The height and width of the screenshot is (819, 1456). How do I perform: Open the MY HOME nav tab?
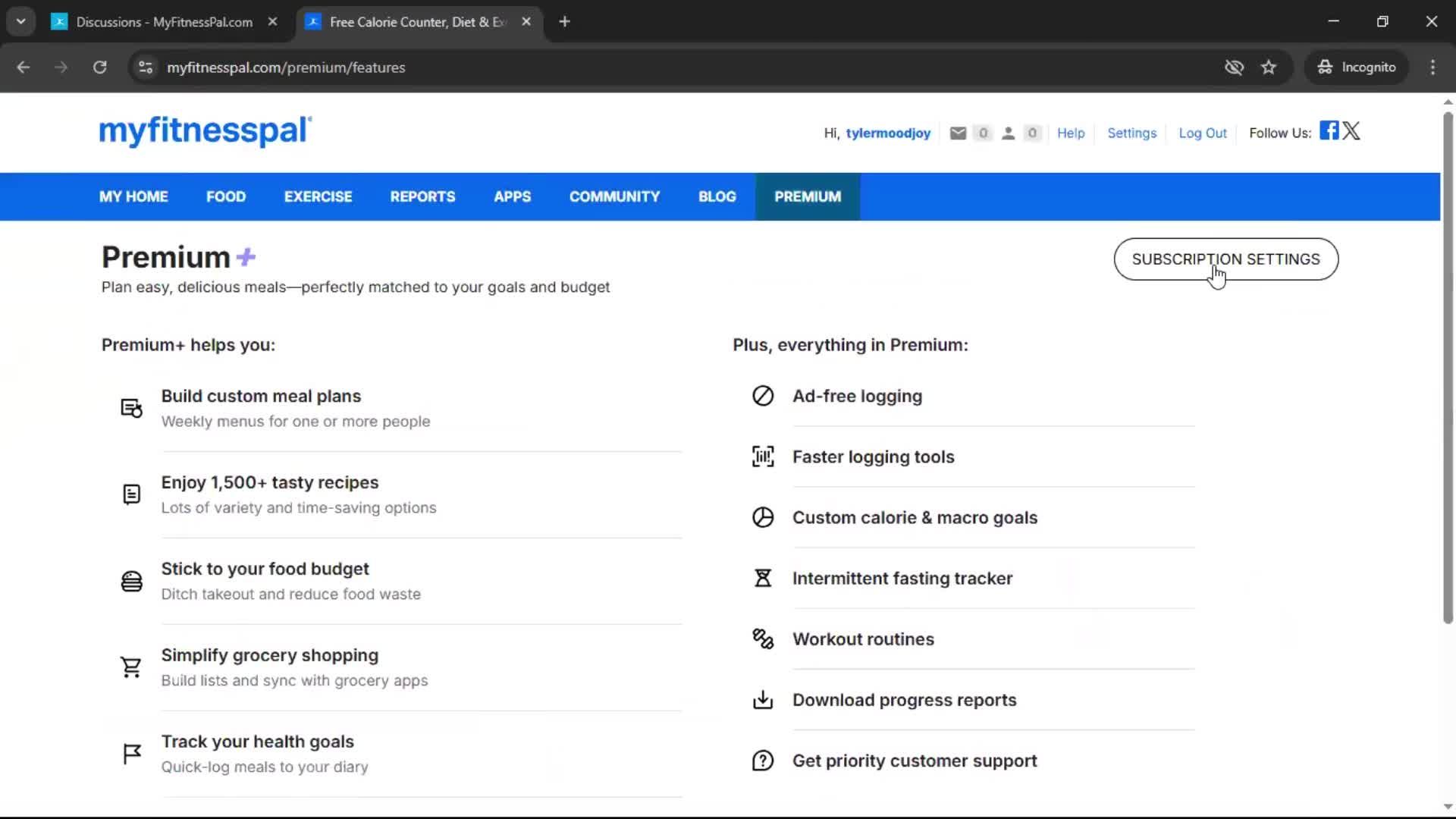click(133, 196)
